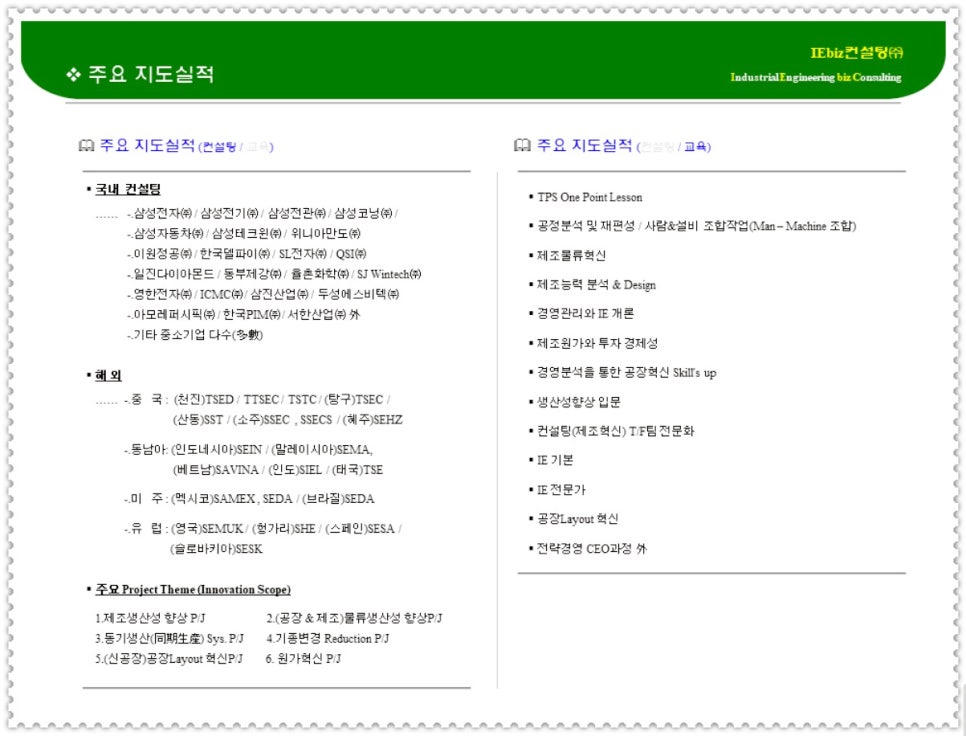Click '(탕구)TSEC' text
The width and height of the screenshot is (966, 736).
[354, 400]
